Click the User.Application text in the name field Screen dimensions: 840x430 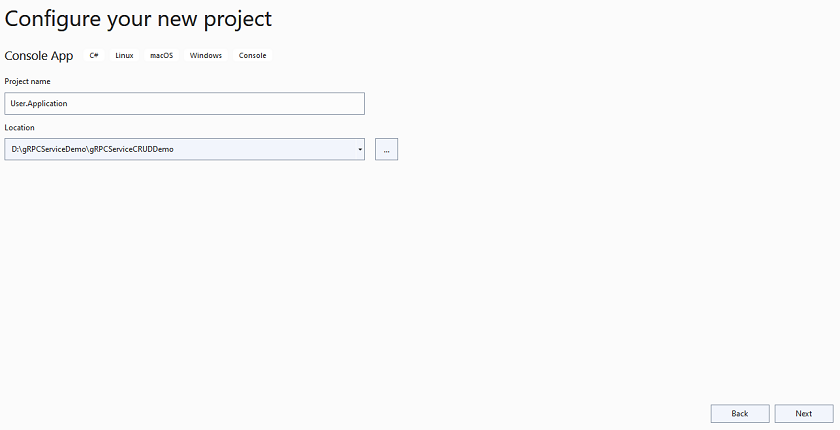click(39, 103)
